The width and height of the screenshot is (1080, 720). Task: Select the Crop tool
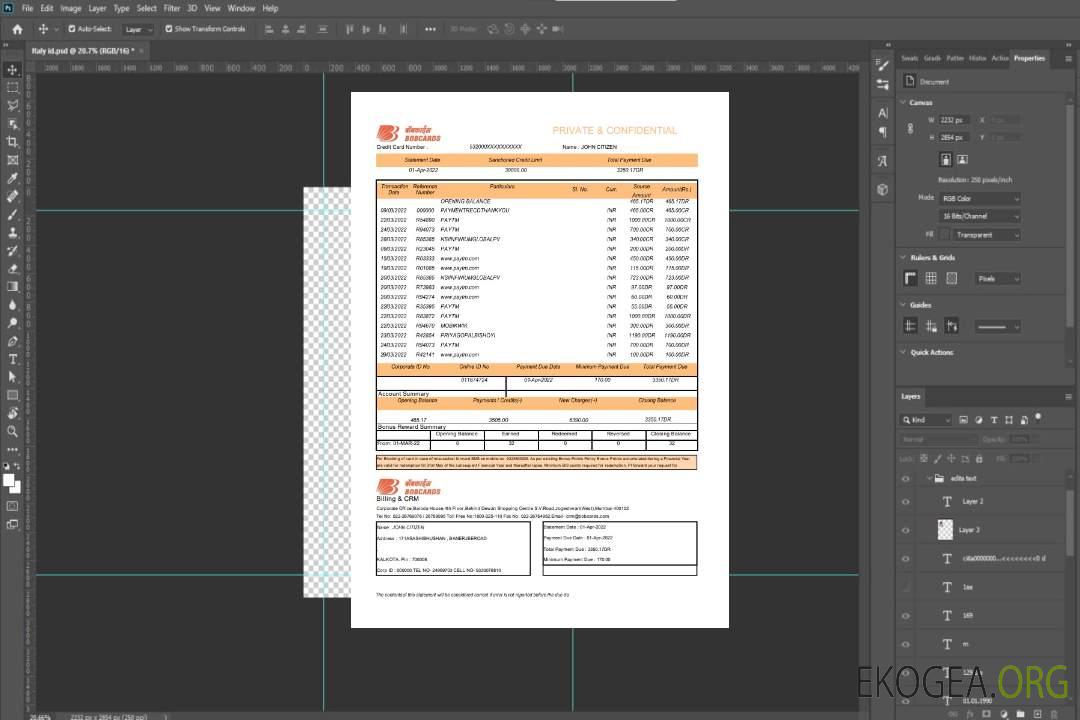point(12,142)
